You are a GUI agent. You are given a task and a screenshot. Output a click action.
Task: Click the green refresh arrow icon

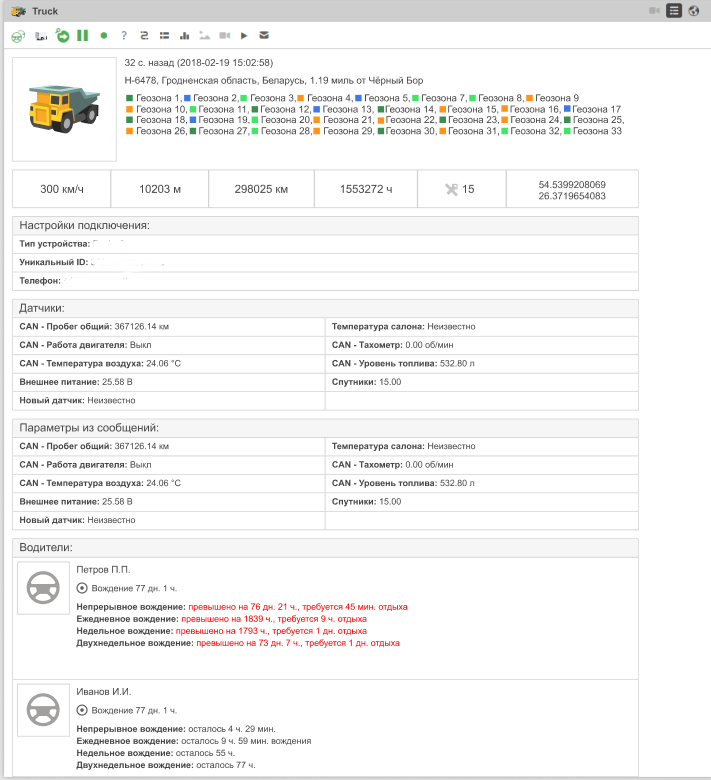pos(62,36)
